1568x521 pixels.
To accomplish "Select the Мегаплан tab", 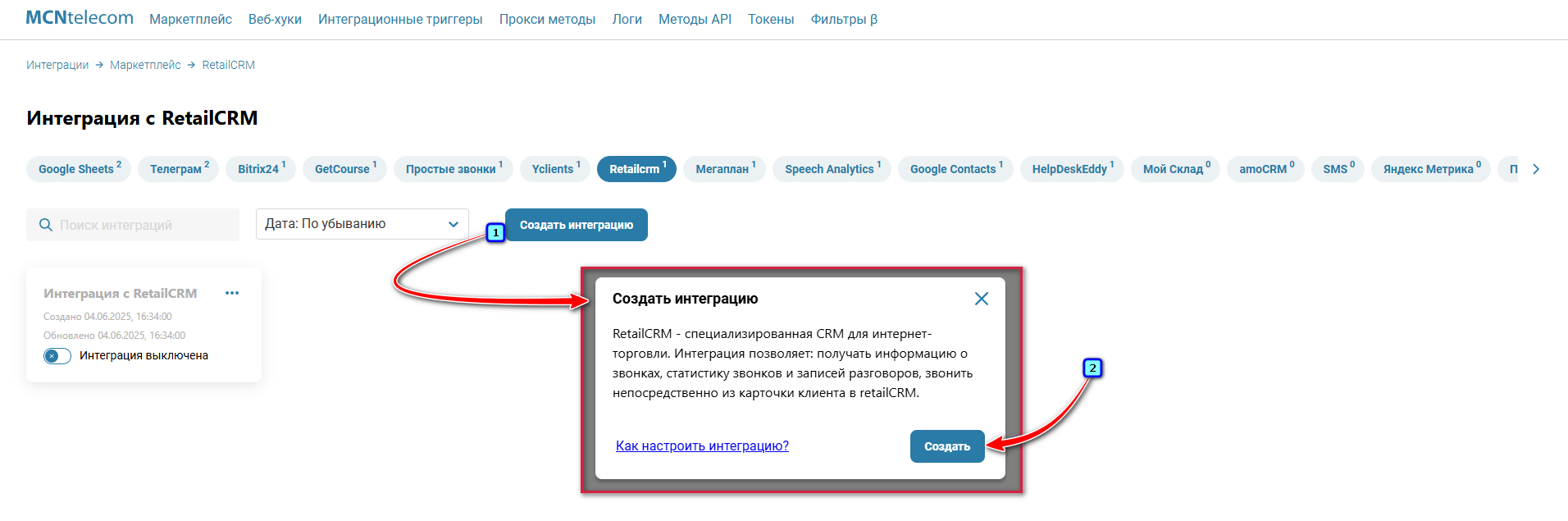I will [725, 169].
